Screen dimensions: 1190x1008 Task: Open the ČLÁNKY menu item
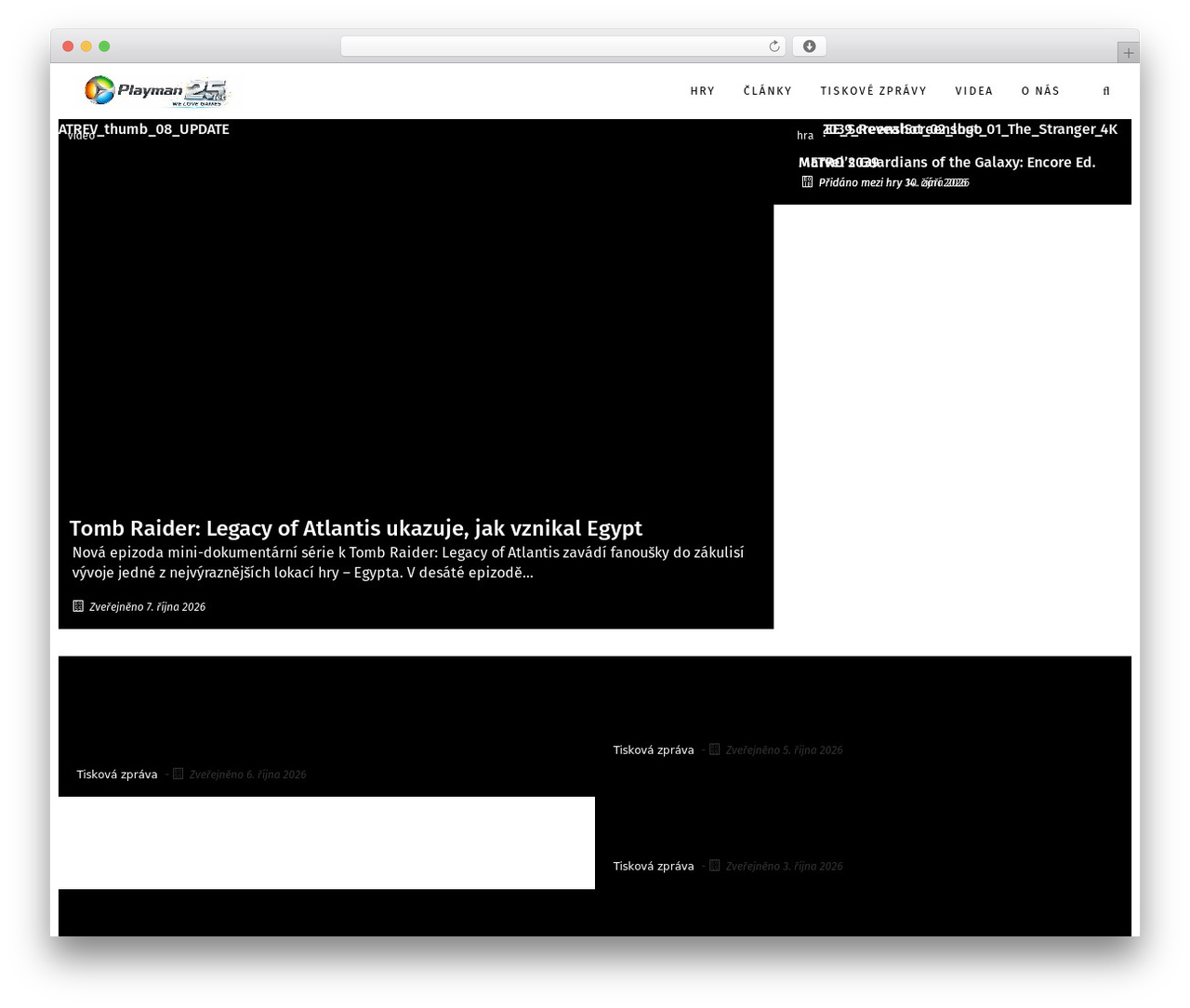(x=768, y=91)
